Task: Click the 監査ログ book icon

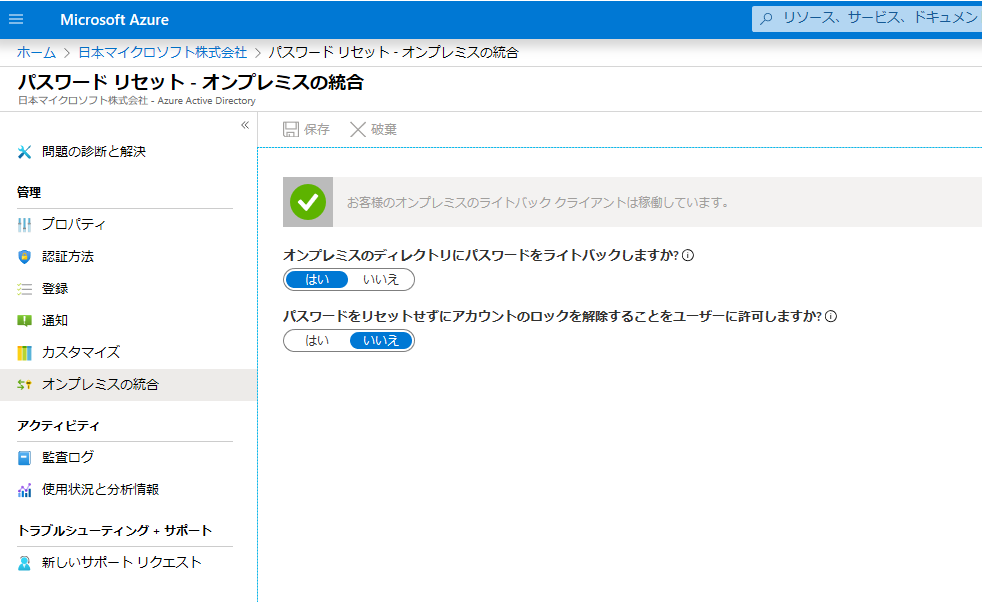Action: 24,458
